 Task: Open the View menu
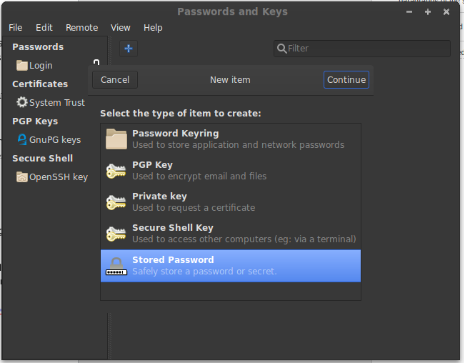[x=120, y=28]
